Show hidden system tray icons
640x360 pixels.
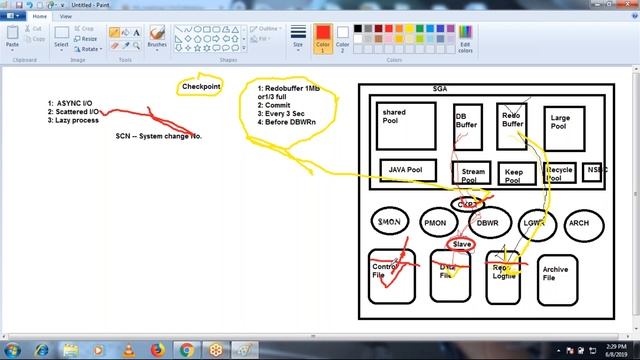[558, 351]
